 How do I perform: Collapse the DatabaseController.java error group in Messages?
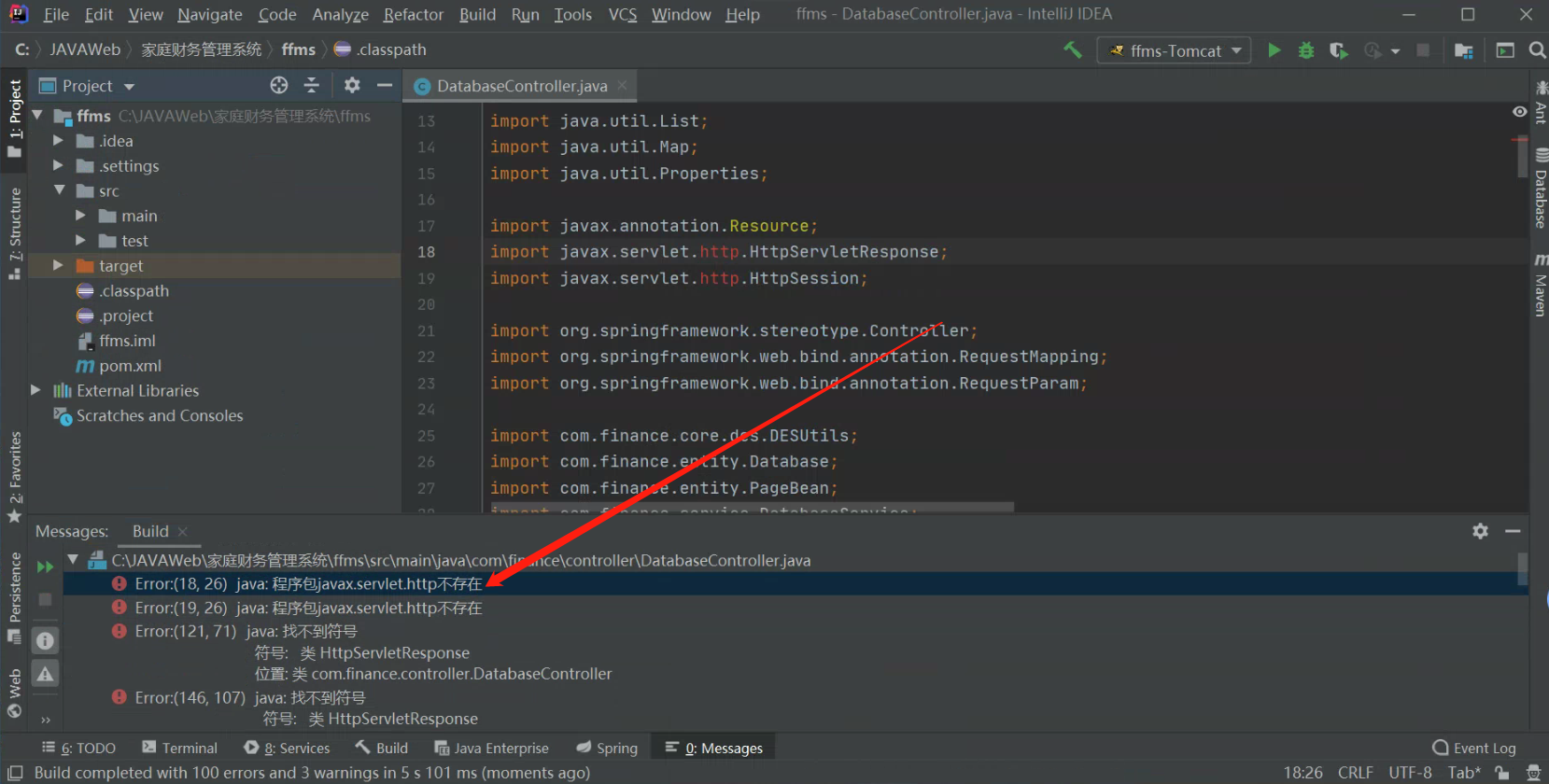tap(73, 560)
